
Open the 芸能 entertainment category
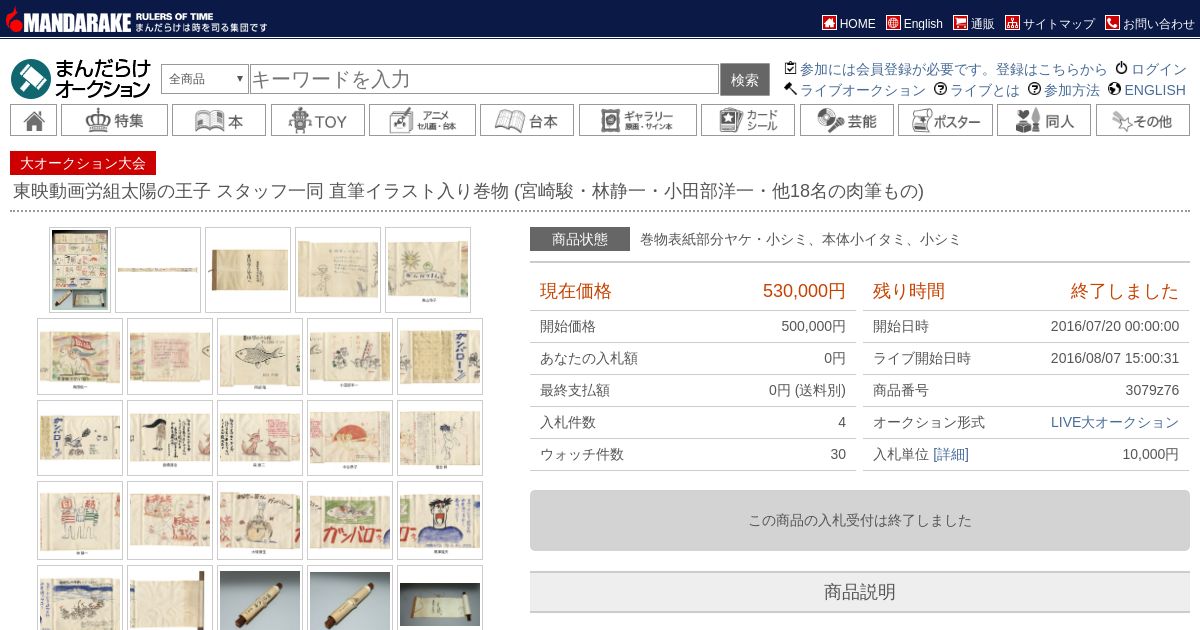point(846,120)
